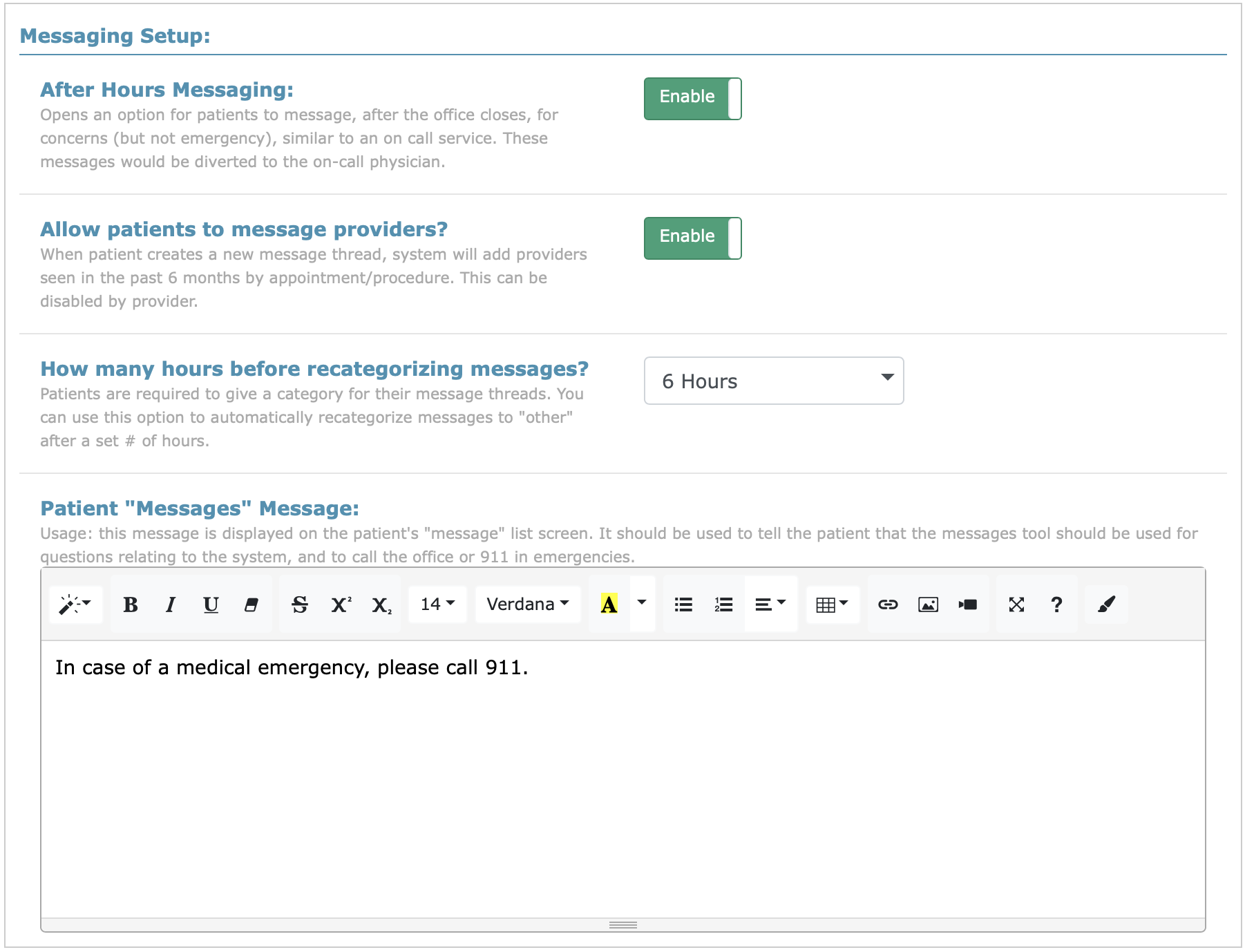Create a numbered list in the editor
The image size is (1245, 952).
723,604
